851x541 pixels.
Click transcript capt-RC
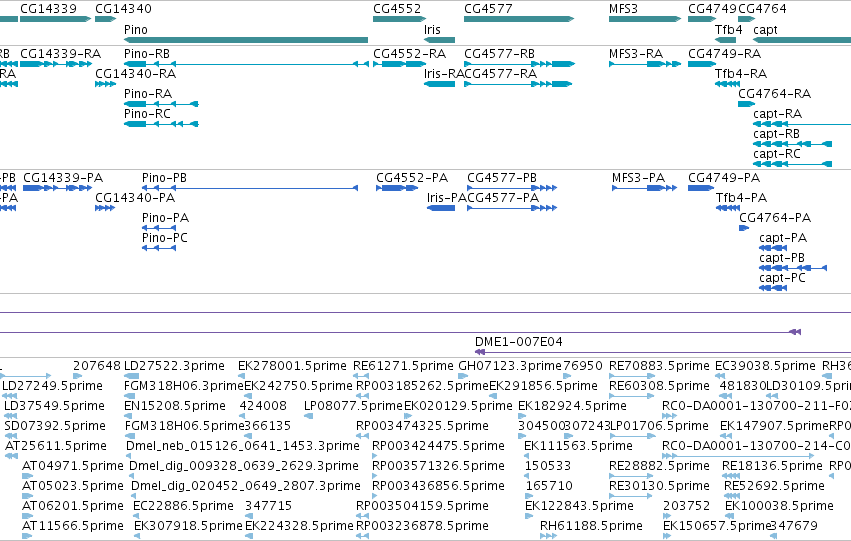pos(792,164)
